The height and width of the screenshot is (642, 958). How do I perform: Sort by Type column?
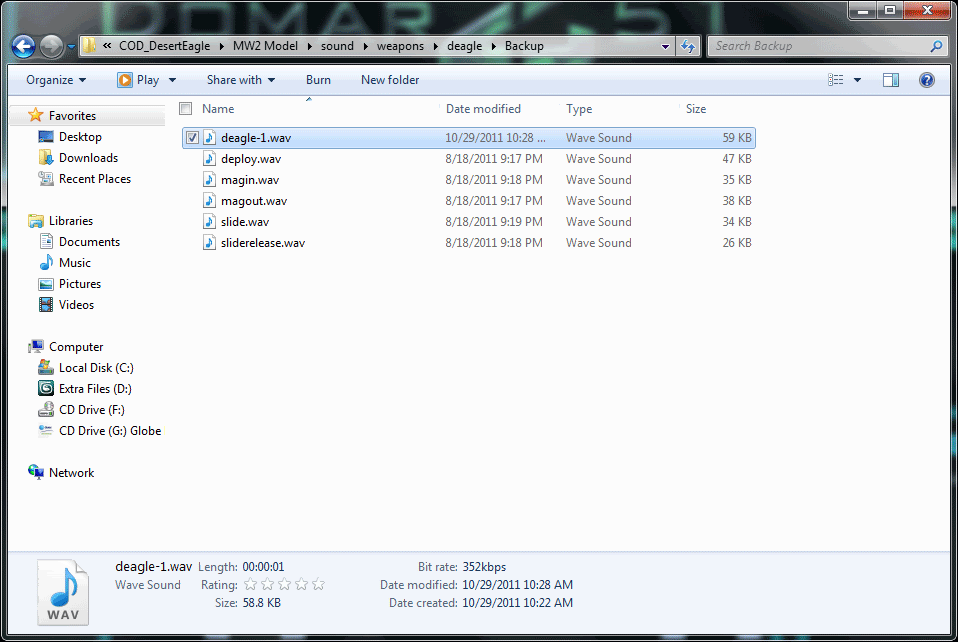[x=579, y=109]
